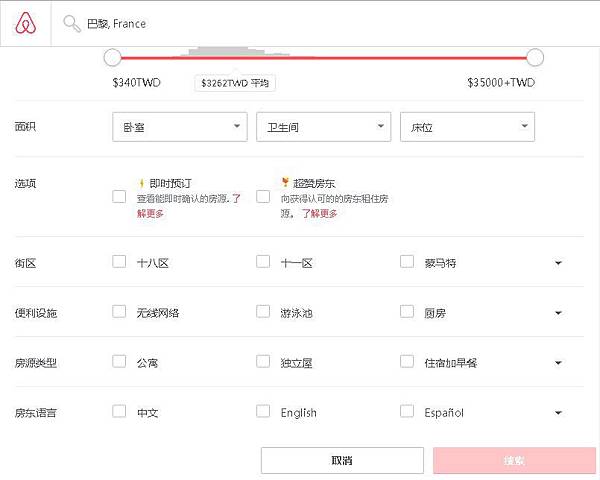Click the Airbnb logo icon
Viewport: 600px width, 480px height.
[25, 23]
